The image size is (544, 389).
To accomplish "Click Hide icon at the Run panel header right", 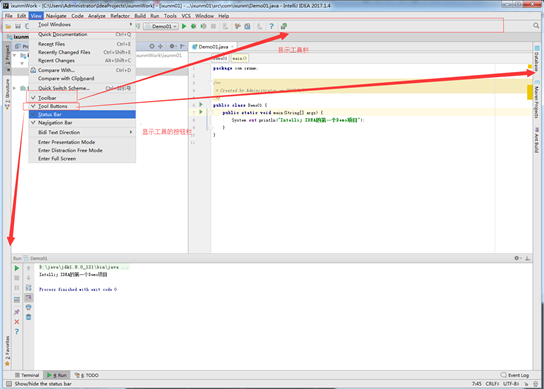I will point(527,258).
